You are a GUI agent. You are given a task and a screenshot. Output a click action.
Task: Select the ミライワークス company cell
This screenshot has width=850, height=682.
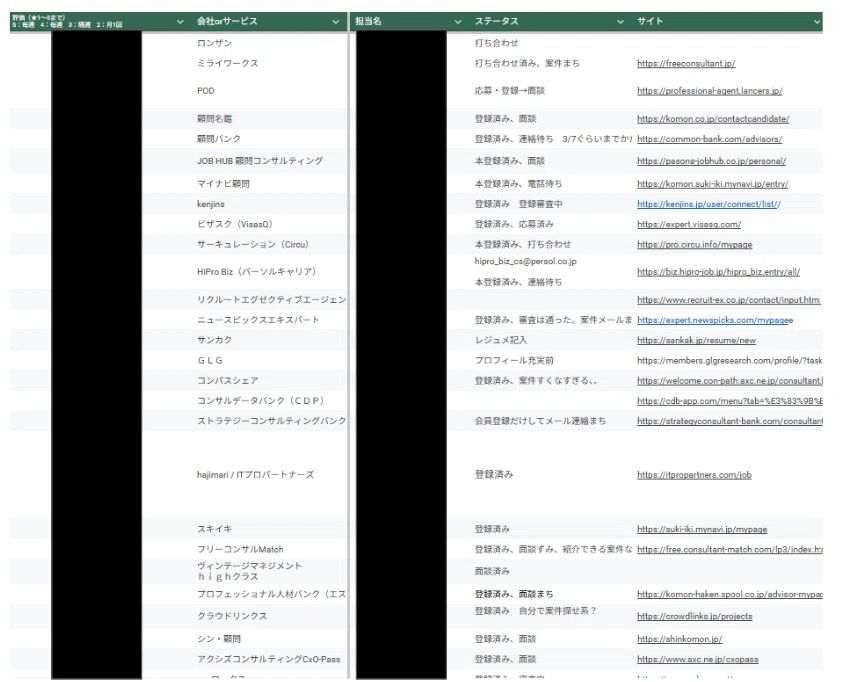pyautogui.click(x=227, y=63)
